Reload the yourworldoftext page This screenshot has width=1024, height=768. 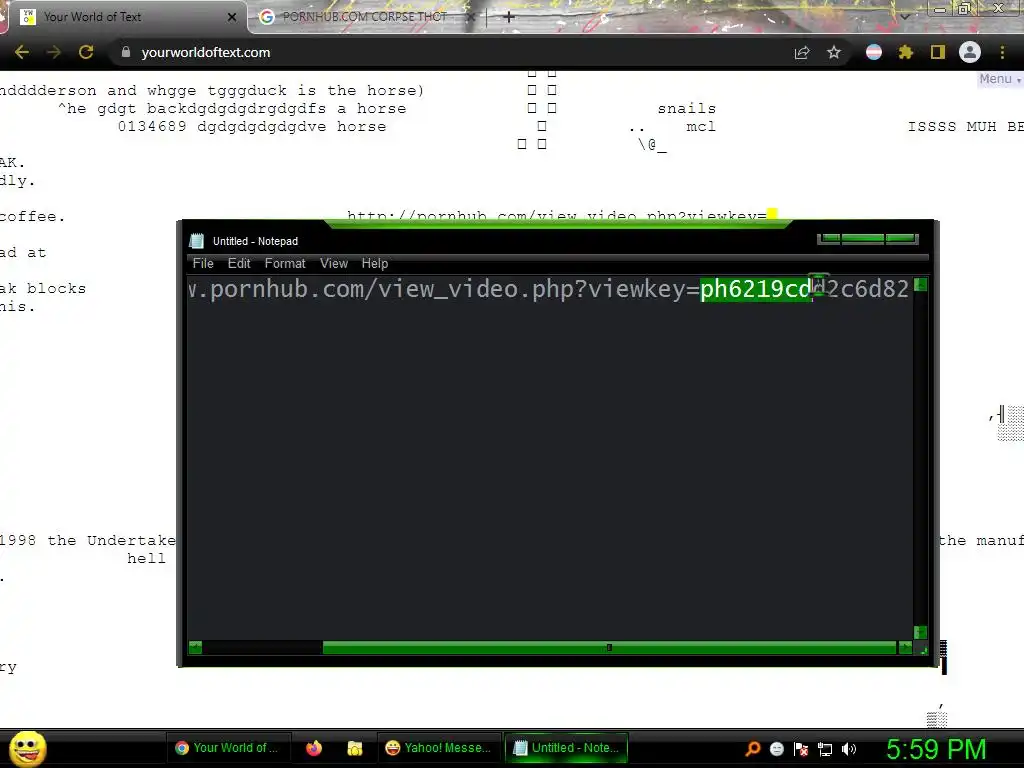click(86, 52)
